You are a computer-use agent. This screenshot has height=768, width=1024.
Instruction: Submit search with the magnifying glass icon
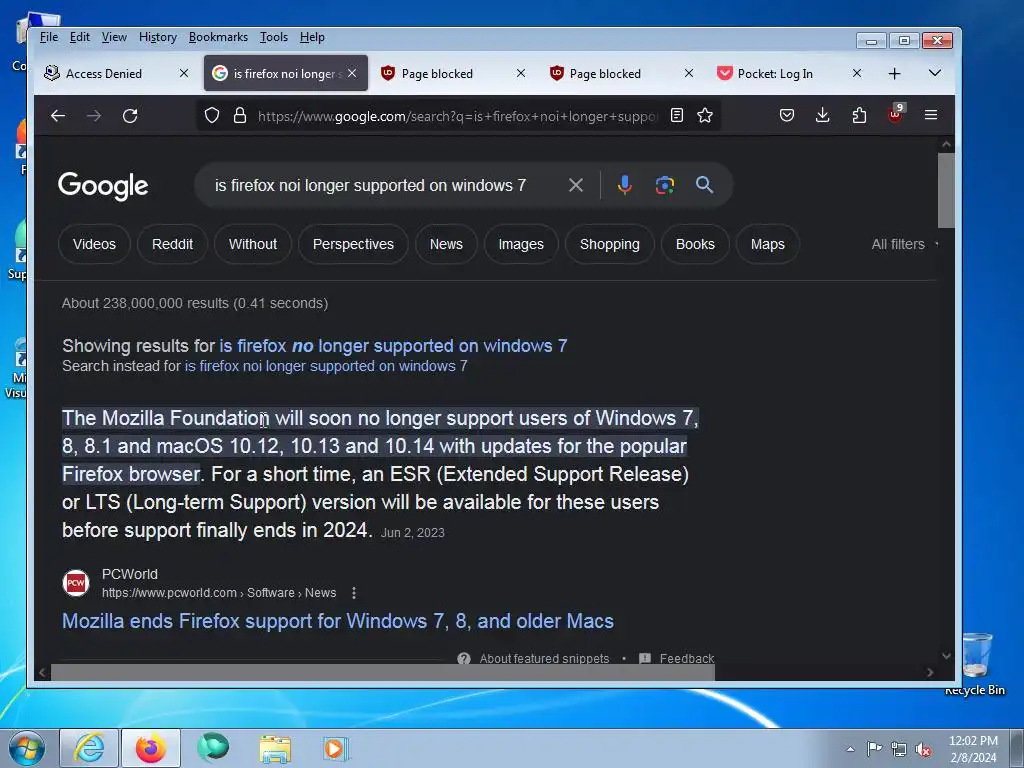point(704,185)
